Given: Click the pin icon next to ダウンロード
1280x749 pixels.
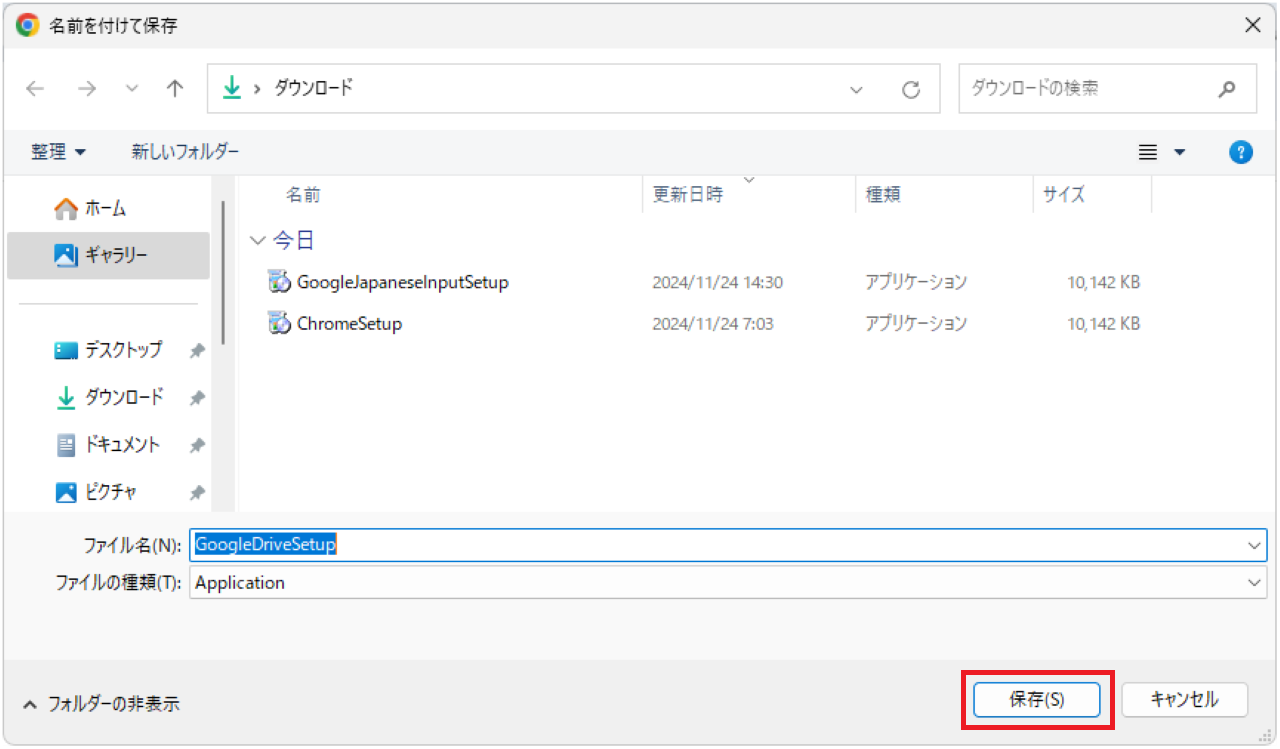Looking at the screenshot, I should click(x=197, y=398).
